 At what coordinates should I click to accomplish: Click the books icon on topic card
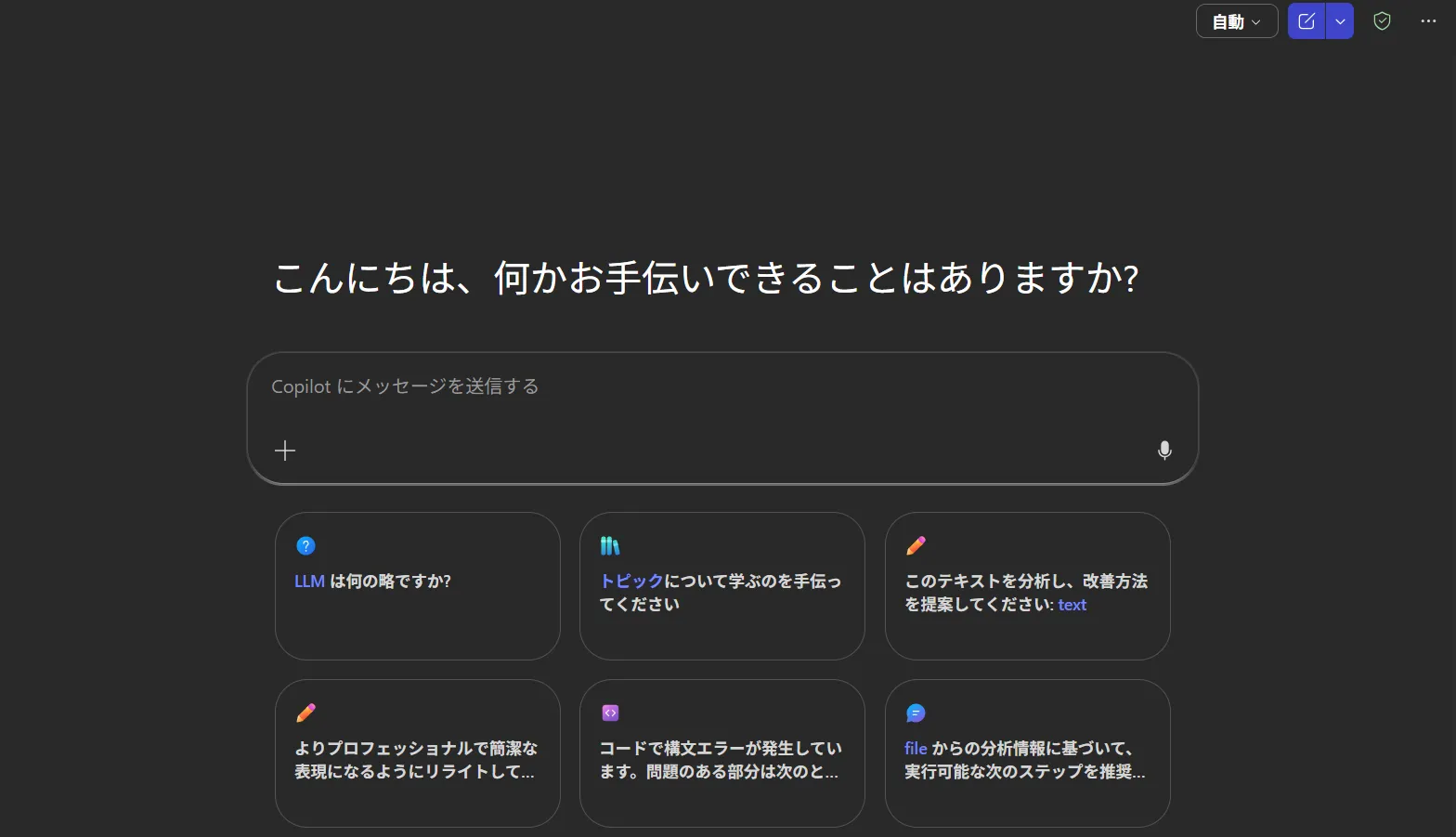coord(610,546)
